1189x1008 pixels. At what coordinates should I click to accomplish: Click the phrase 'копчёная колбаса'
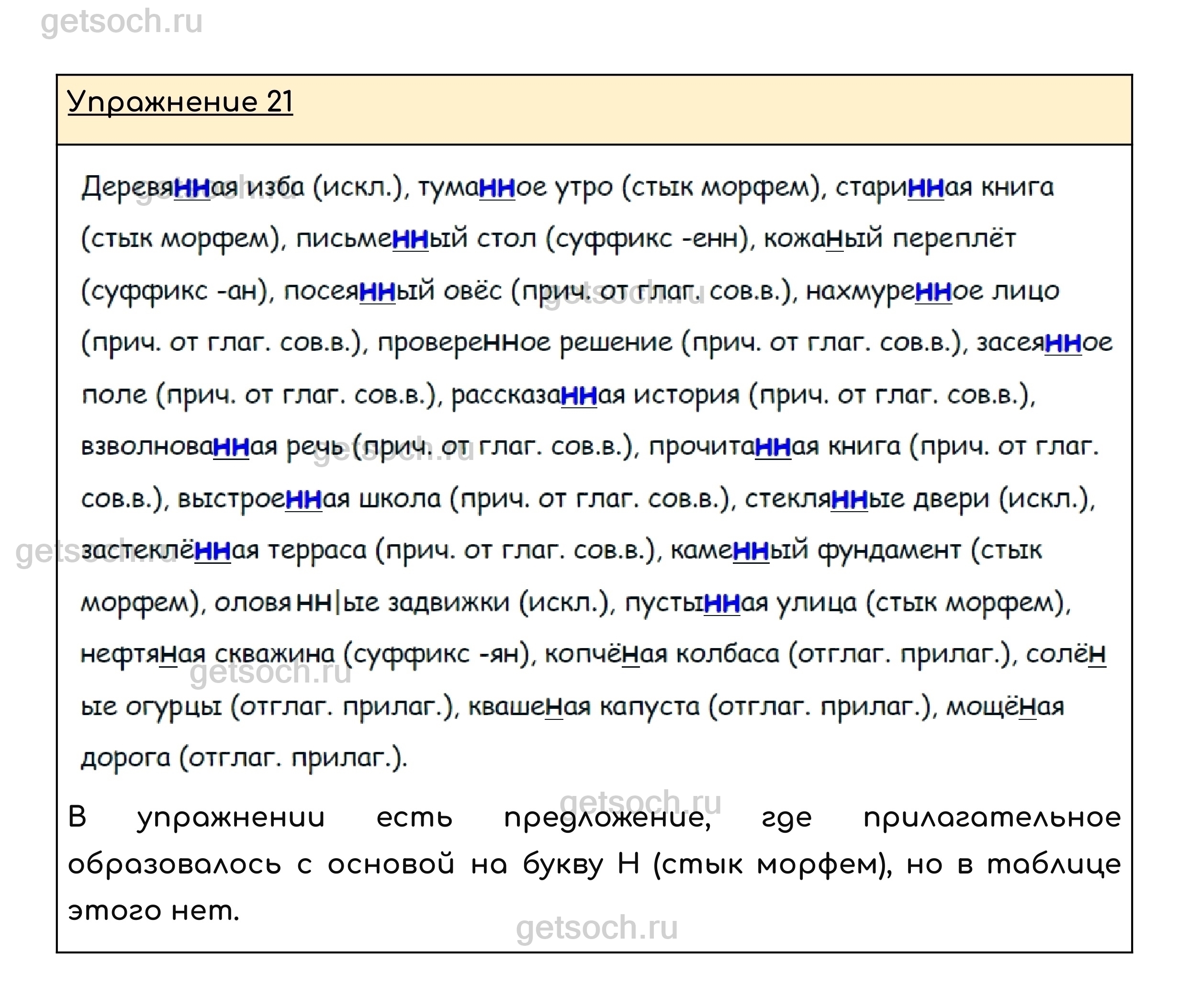(x=661, y=655)
